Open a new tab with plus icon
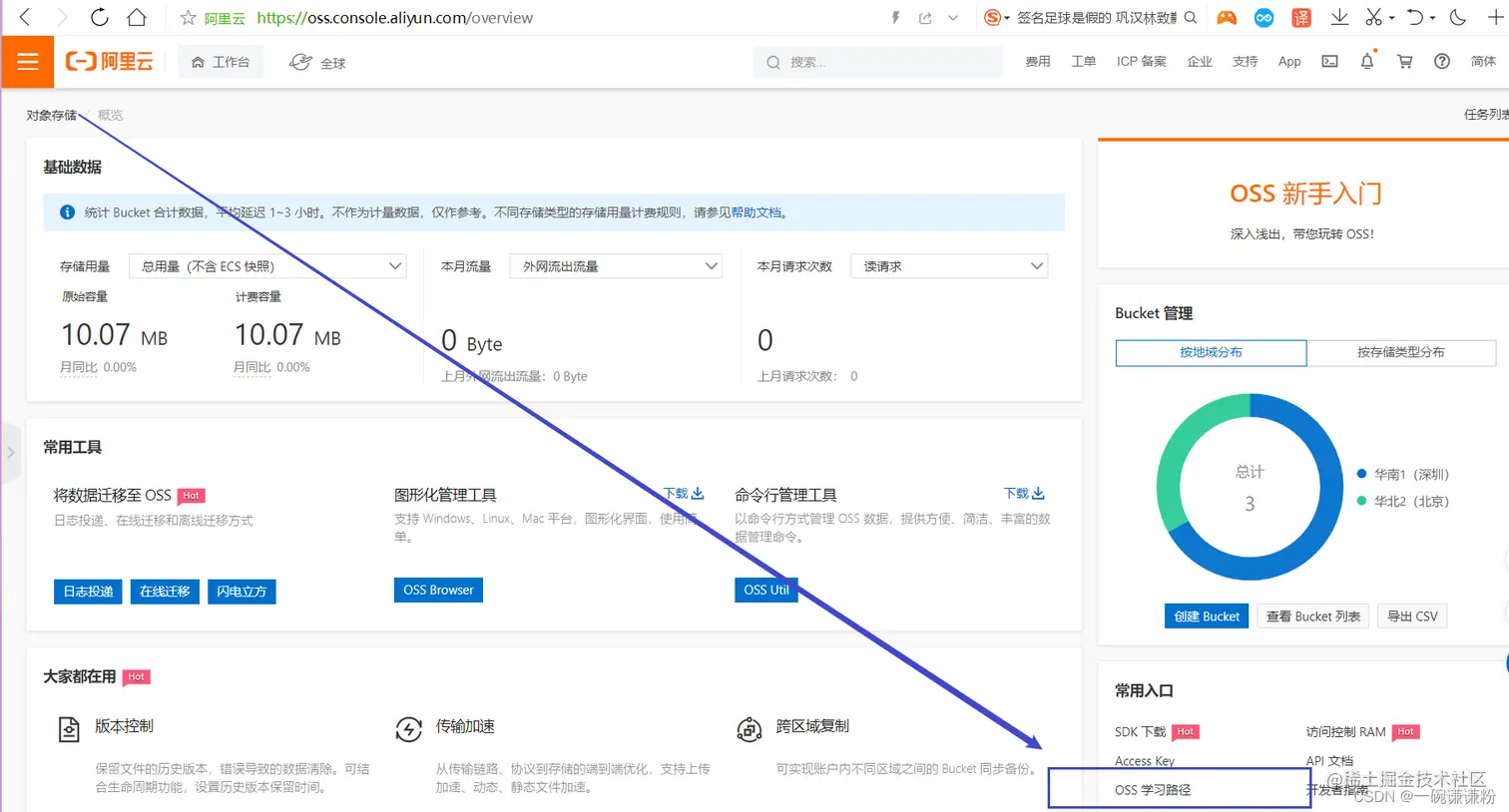Screen dimensions: 1509x812 point(1496,17)
